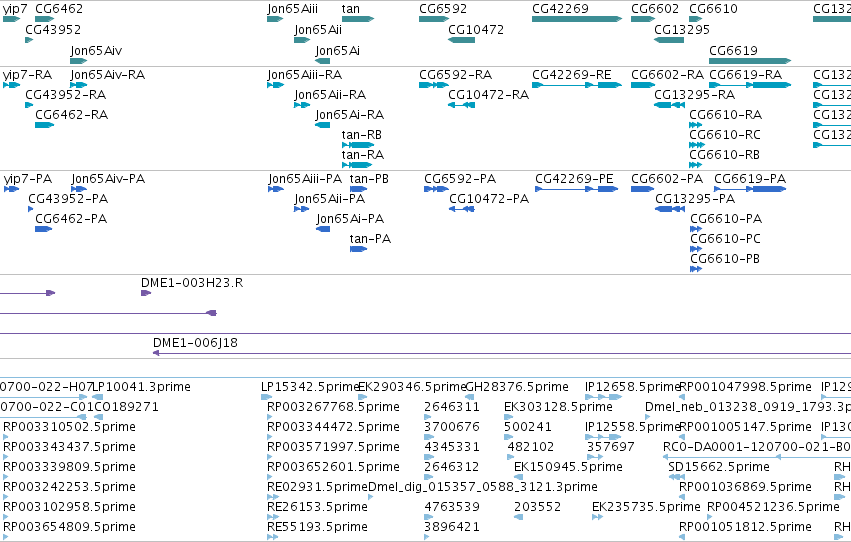The image size is (851, 542).
Task: Click the GH28376.5prime EST
Action: [x=470, y=398]
